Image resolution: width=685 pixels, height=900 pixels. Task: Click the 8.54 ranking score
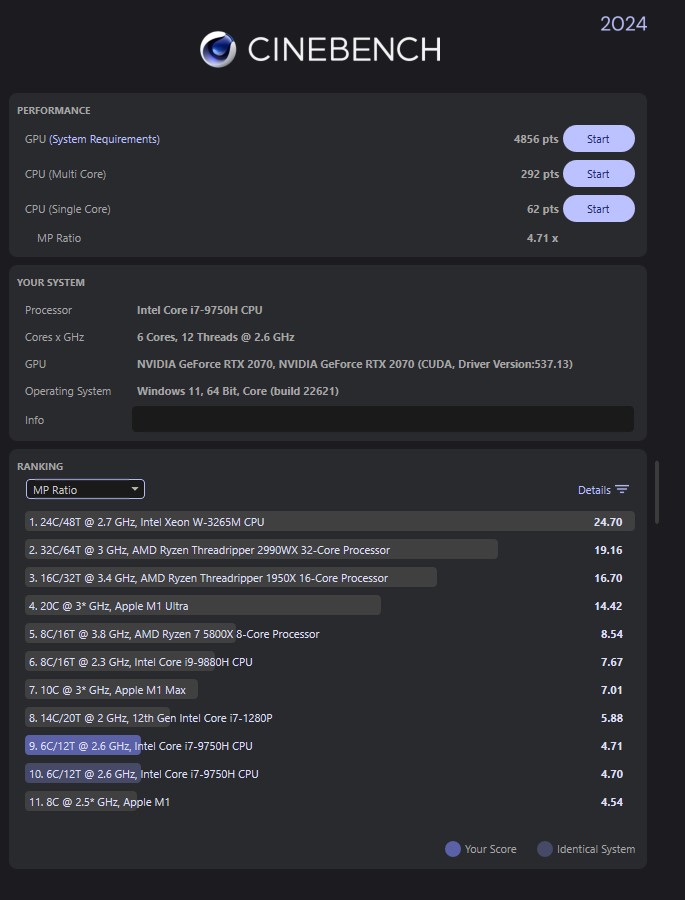612,634
